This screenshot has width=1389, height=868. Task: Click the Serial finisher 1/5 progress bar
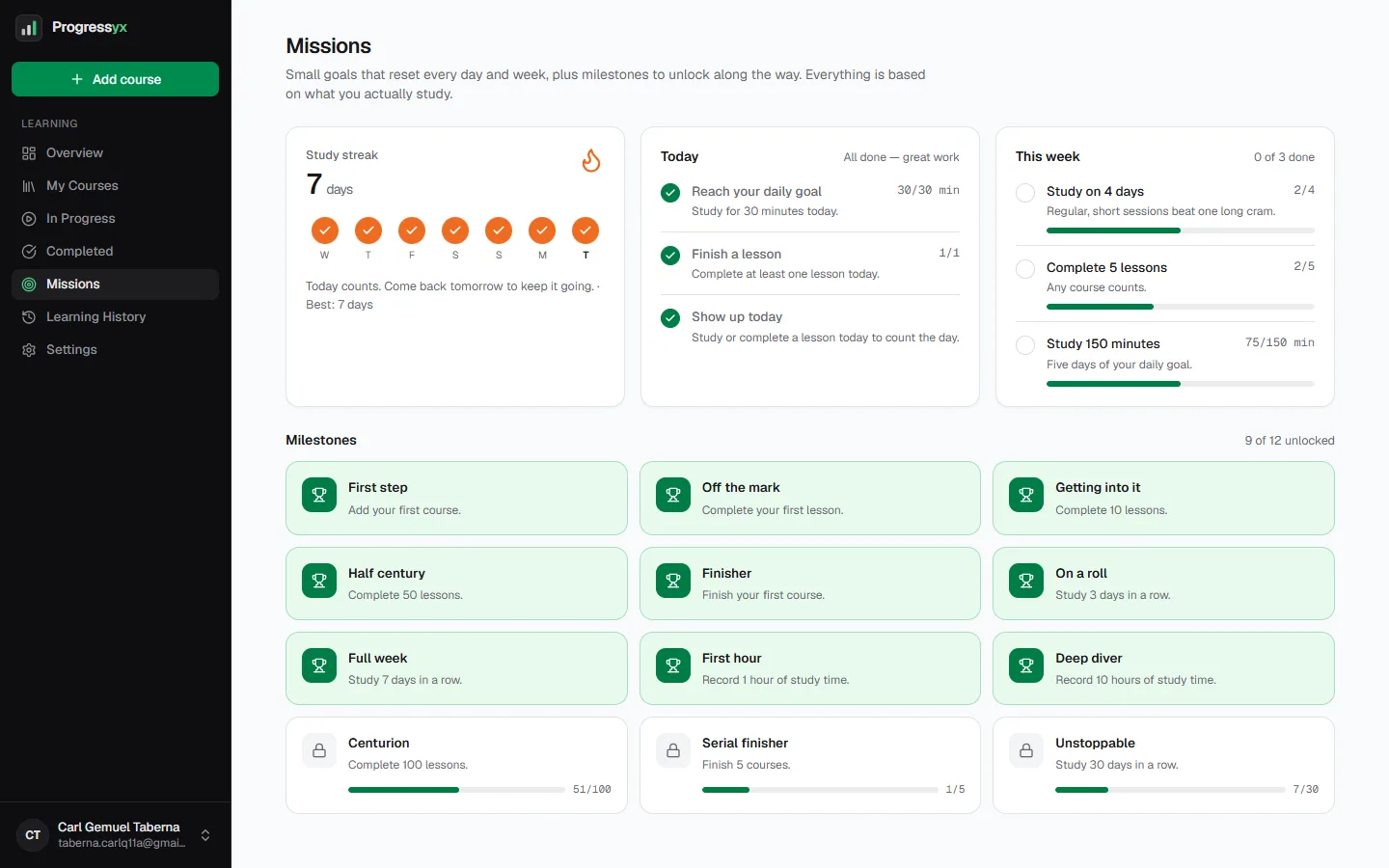pos(820,790)
